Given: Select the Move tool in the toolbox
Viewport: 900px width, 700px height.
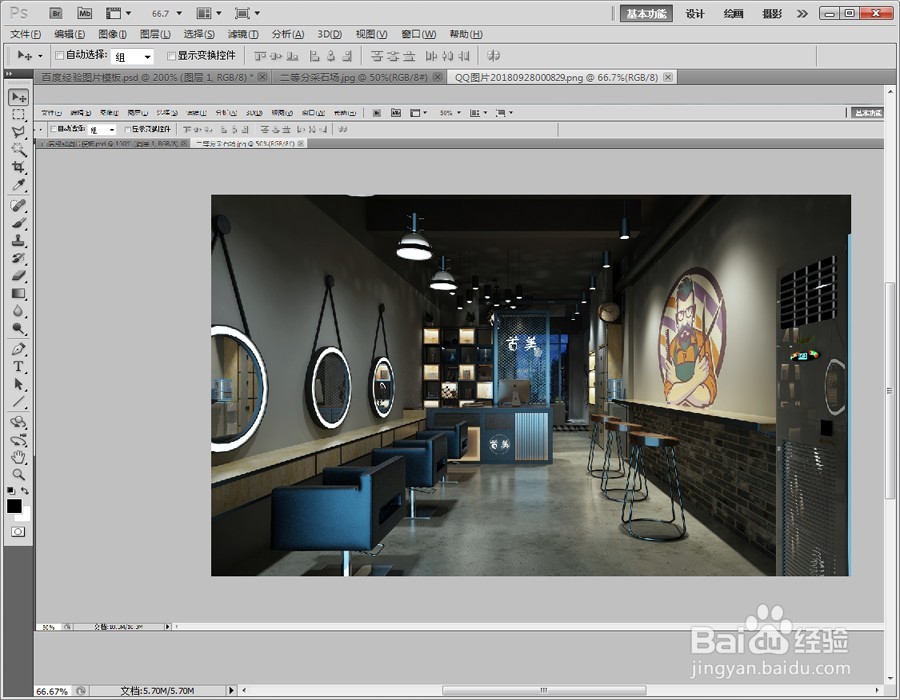Looking at the screenshot, I should pos(18,97).
